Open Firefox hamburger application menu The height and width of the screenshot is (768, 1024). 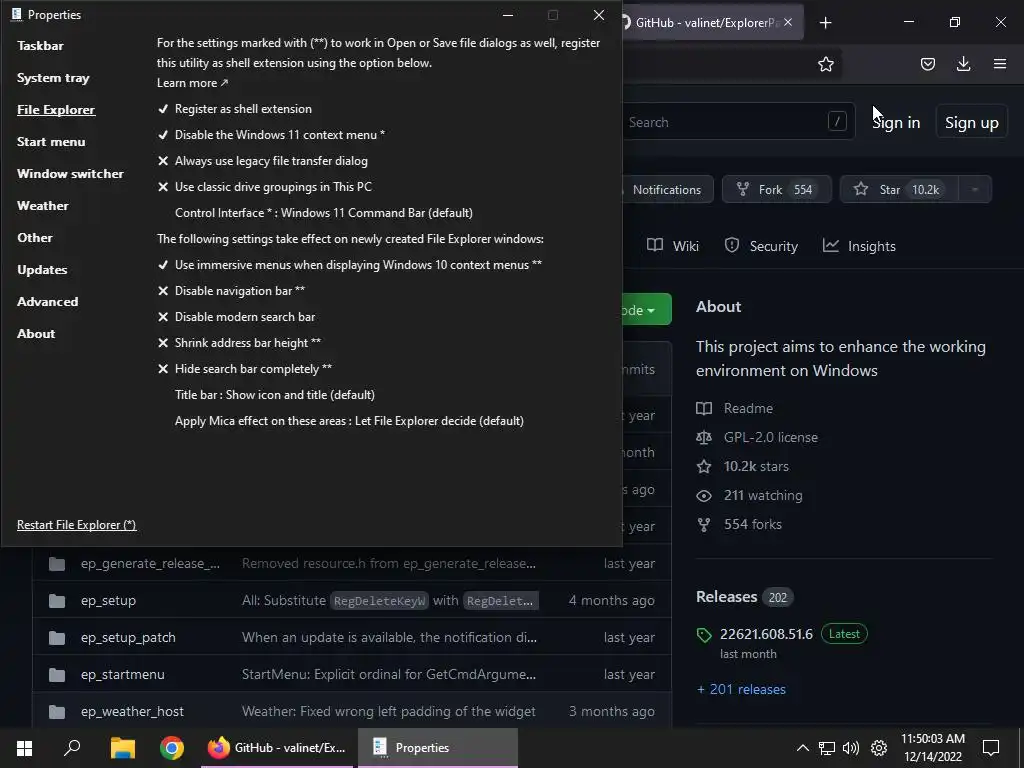click(x=1000, y=64)
